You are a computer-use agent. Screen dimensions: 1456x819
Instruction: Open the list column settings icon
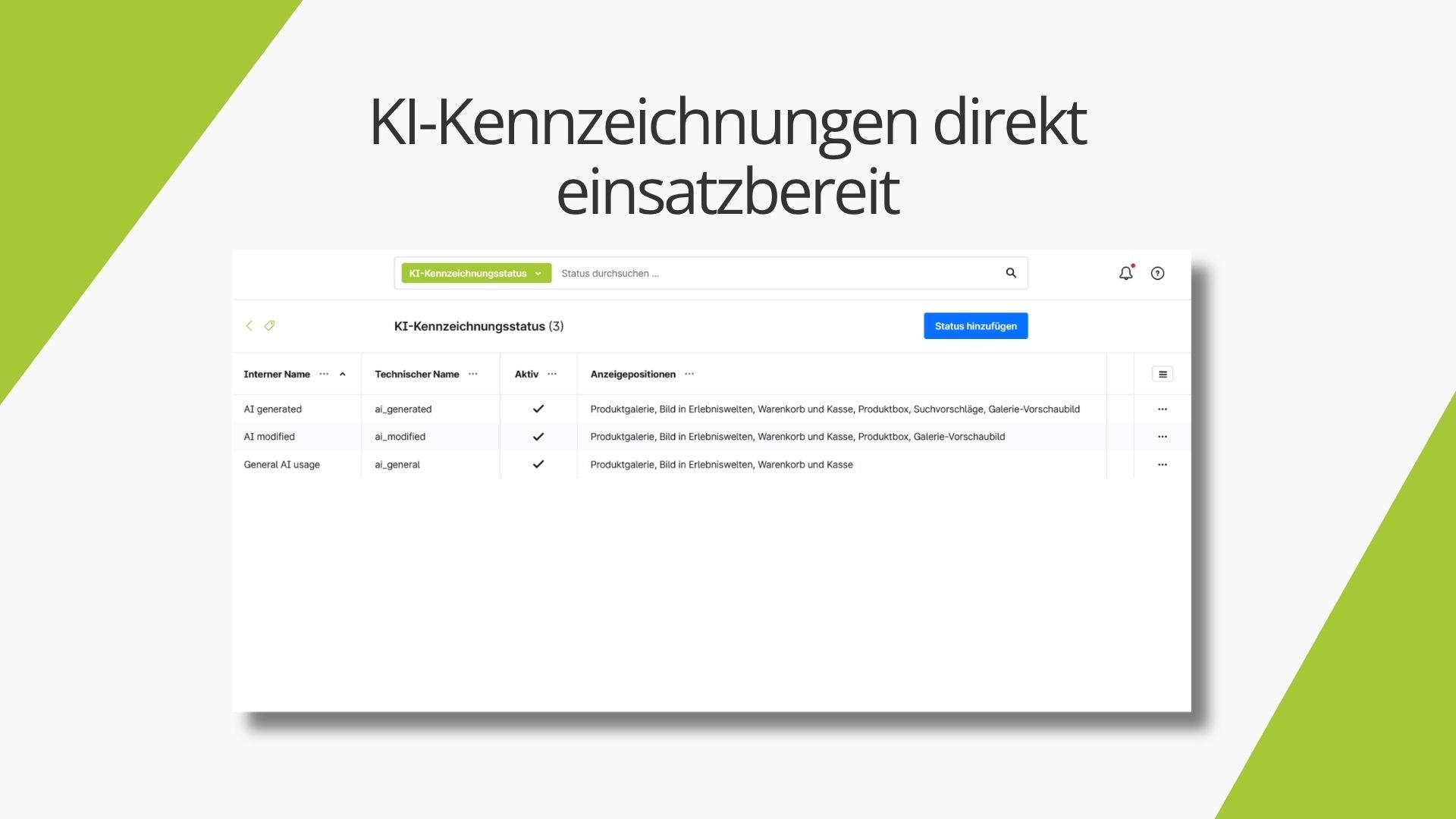coord(1163,374)
